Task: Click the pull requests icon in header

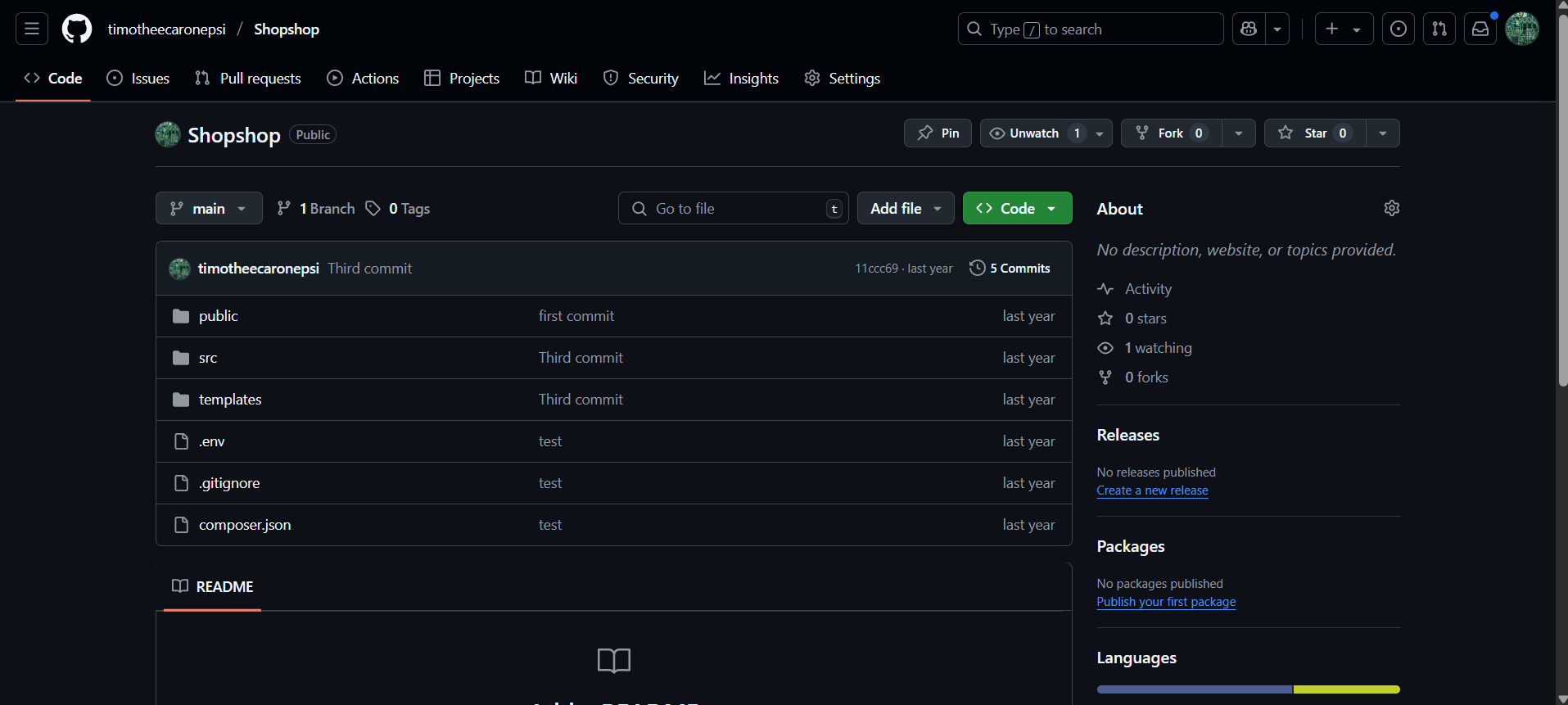Action: point(1439,29)
